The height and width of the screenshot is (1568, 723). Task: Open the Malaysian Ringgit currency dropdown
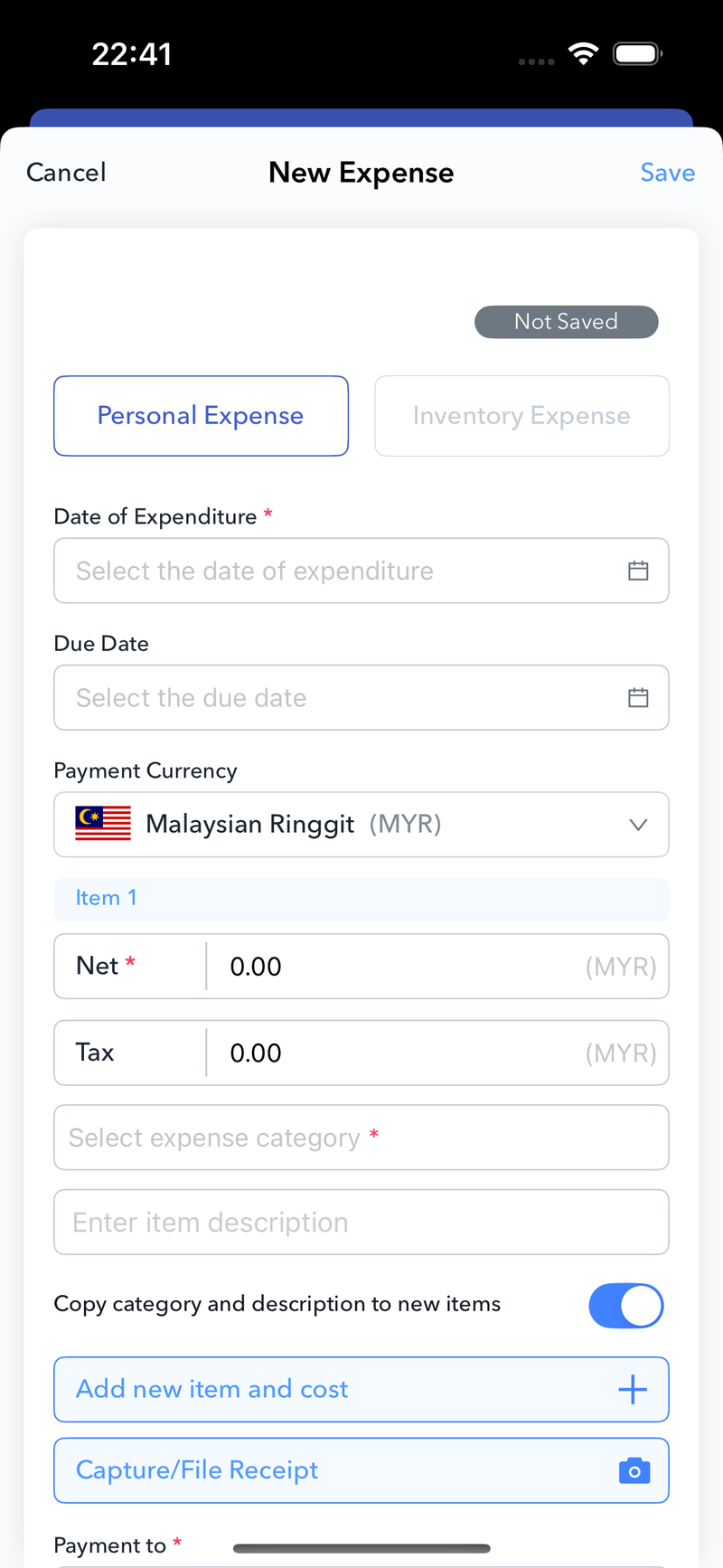[x=361, y=825]
